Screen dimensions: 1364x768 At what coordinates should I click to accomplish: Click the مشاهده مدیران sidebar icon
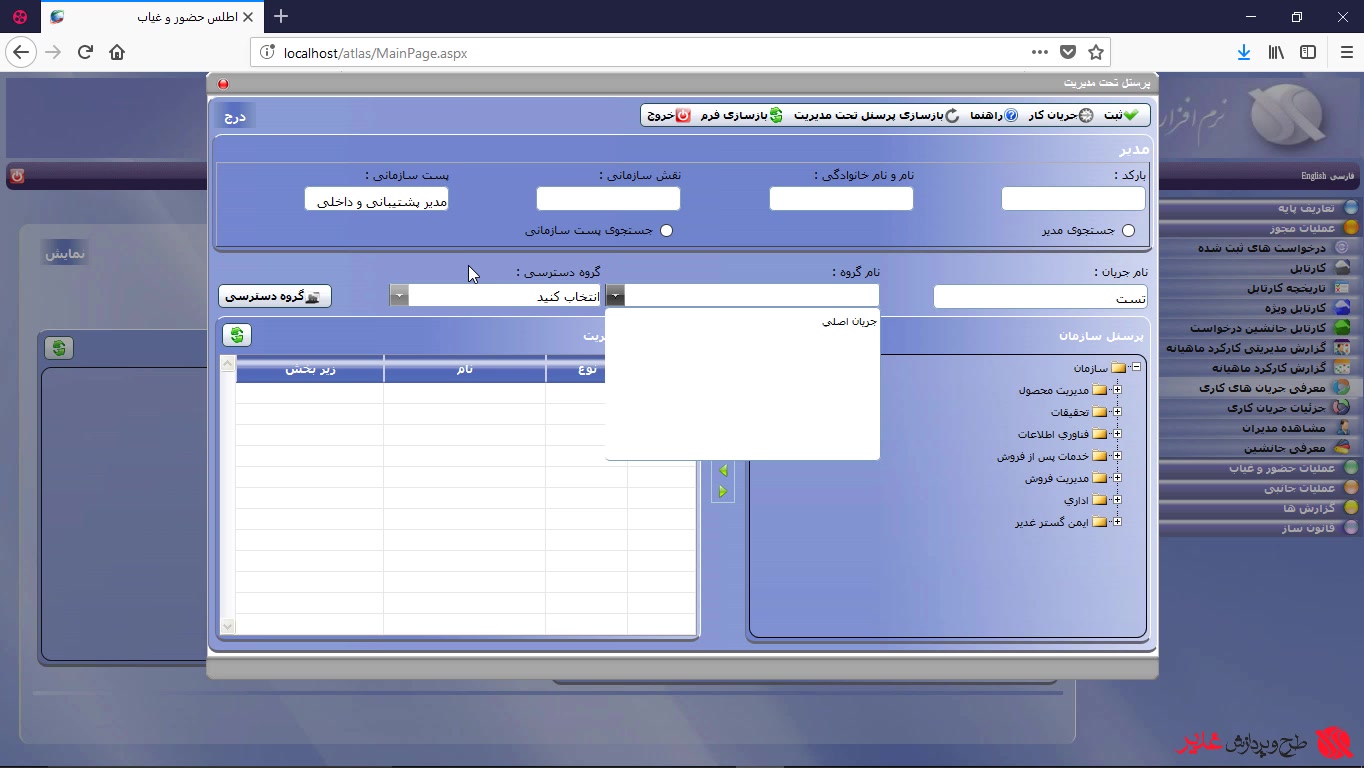(x=1342, y=428)
